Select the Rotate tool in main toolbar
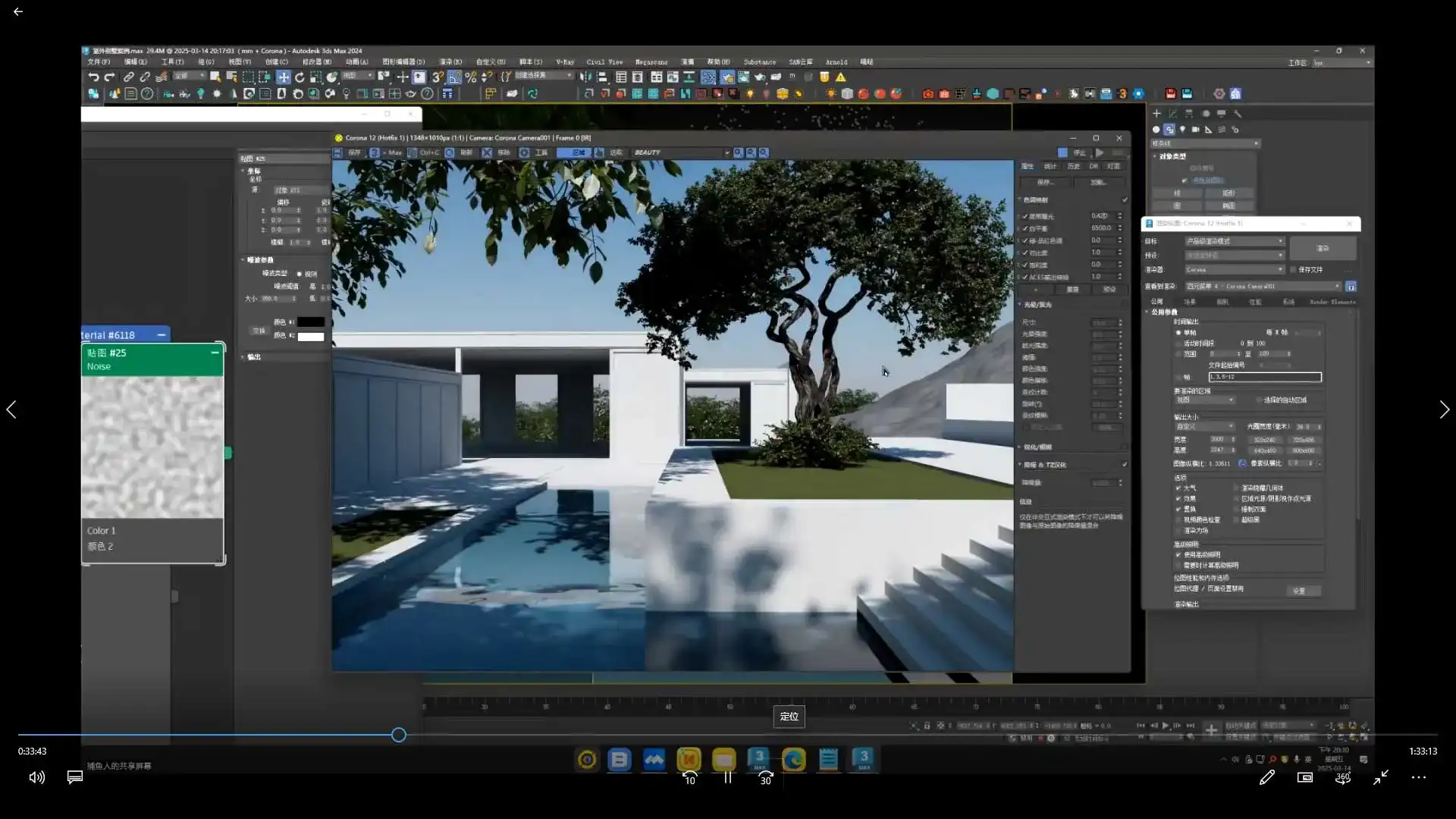 (x=300, y=77)
